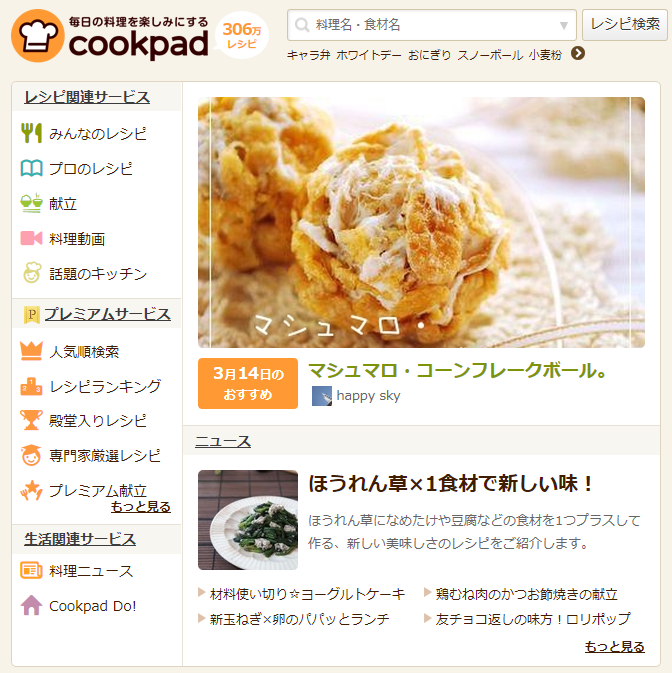Click the purple house Cookpad Do! icon
This screenshot has height=673, width=672.
click(x=31, y=606)
